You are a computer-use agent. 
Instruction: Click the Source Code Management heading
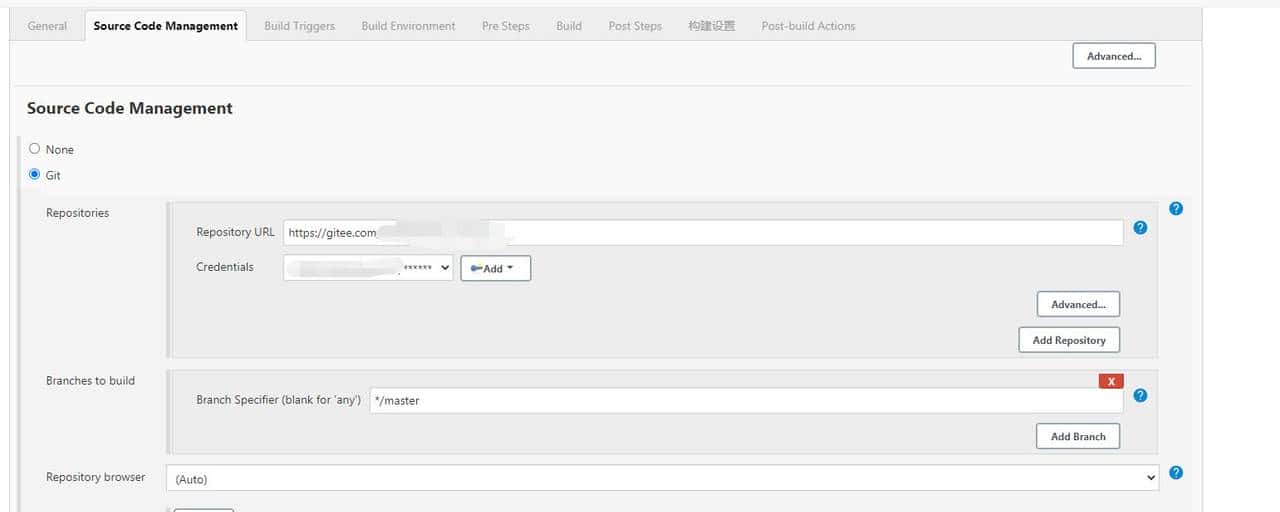click(130, 108)
